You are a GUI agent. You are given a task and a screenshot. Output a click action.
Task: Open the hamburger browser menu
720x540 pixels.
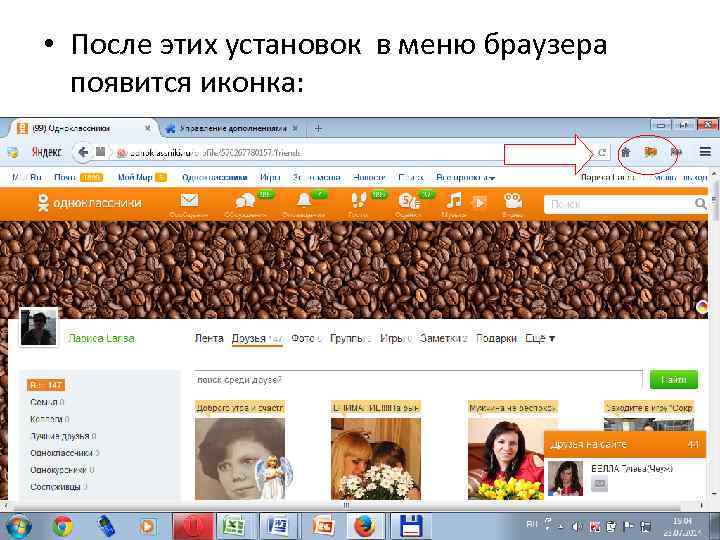click(705, 152)
